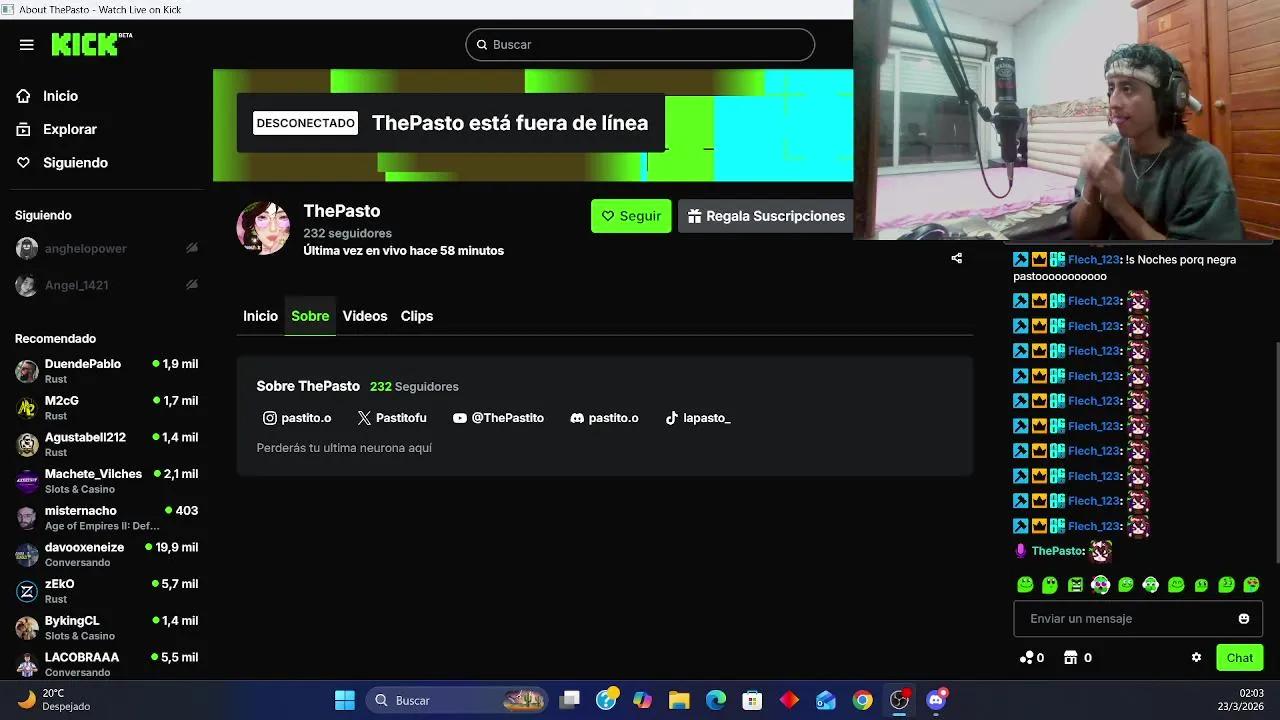Image resolution: width=1280 pixels, height=720 pixels.
Task: Open Instagram link pastito.o
Action: tap(297, 418)
